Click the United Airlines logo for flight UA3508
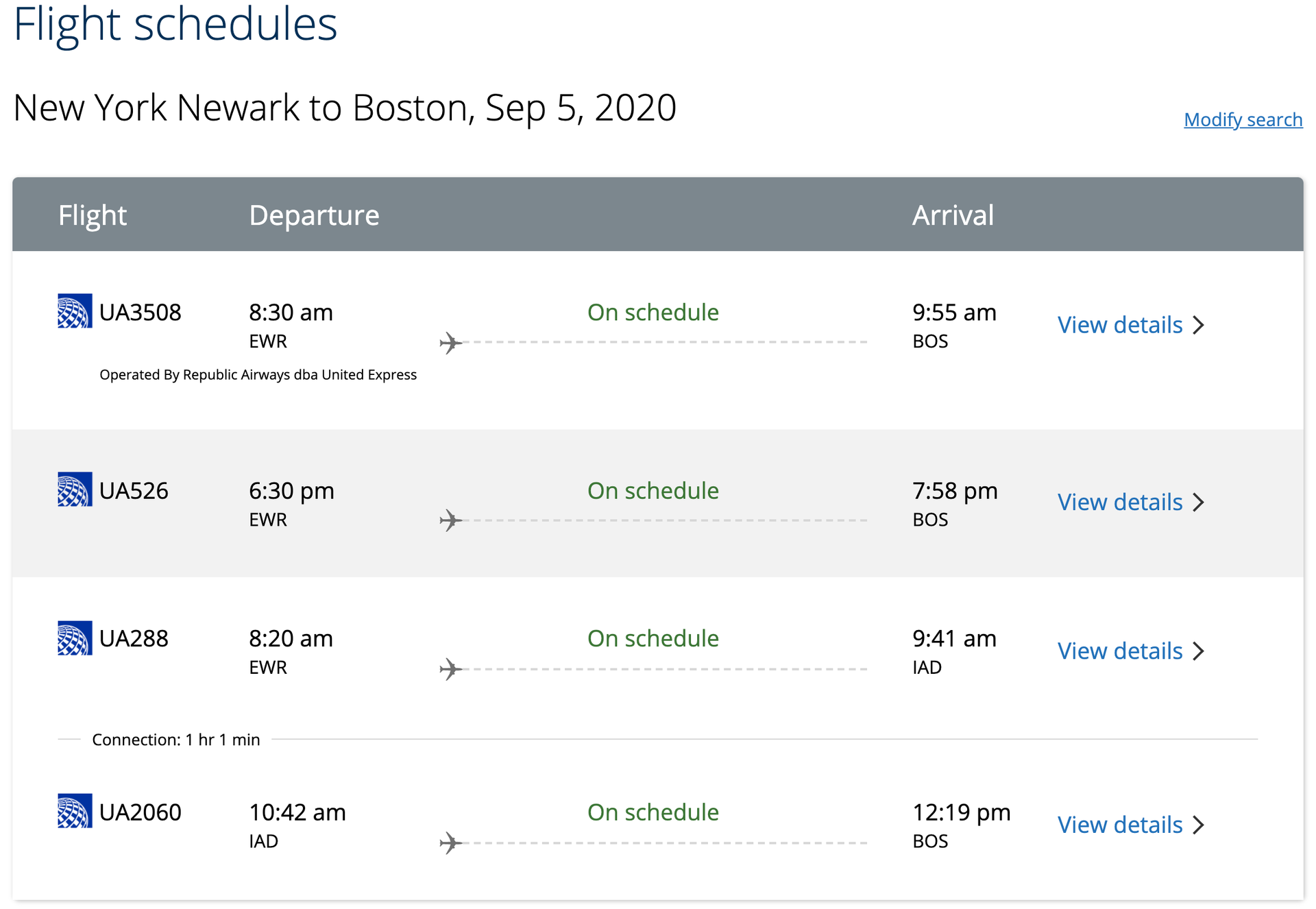This screenshot has width=1316, height=909. 75,311
